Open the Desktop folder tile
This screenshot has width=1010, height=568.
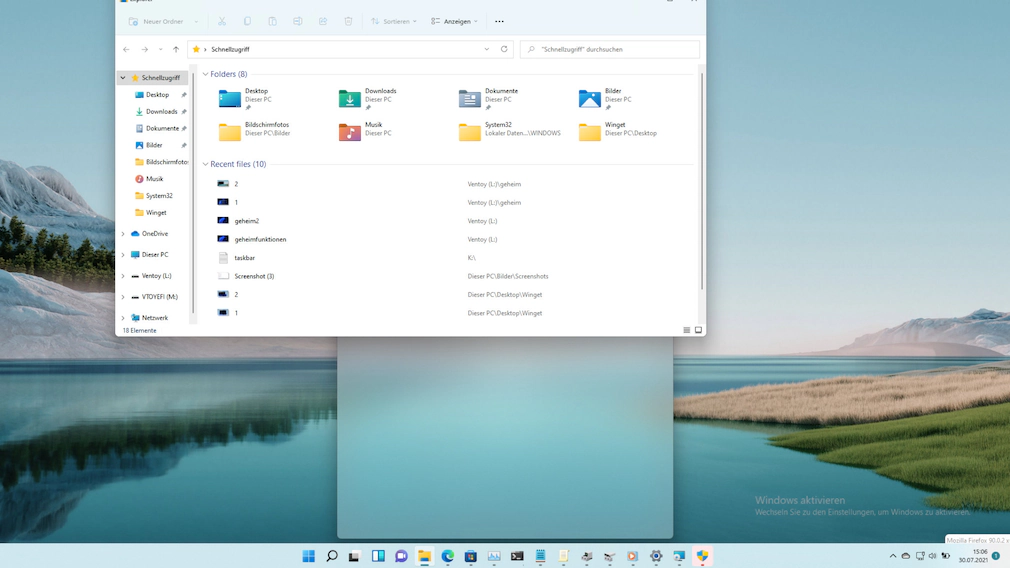[246, 99]
